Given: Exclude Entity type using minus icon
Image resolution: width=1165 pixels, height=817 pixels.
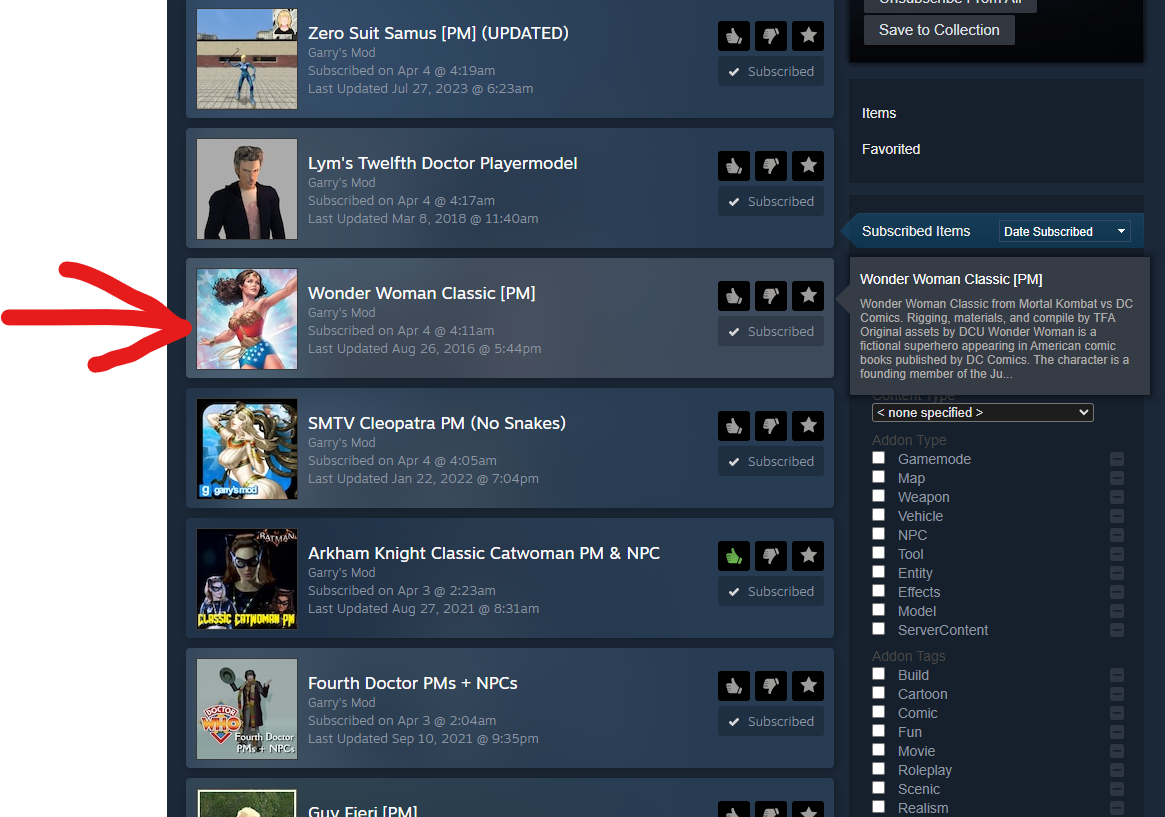Looking at the screenshot, I should [x=1117, y=573].
